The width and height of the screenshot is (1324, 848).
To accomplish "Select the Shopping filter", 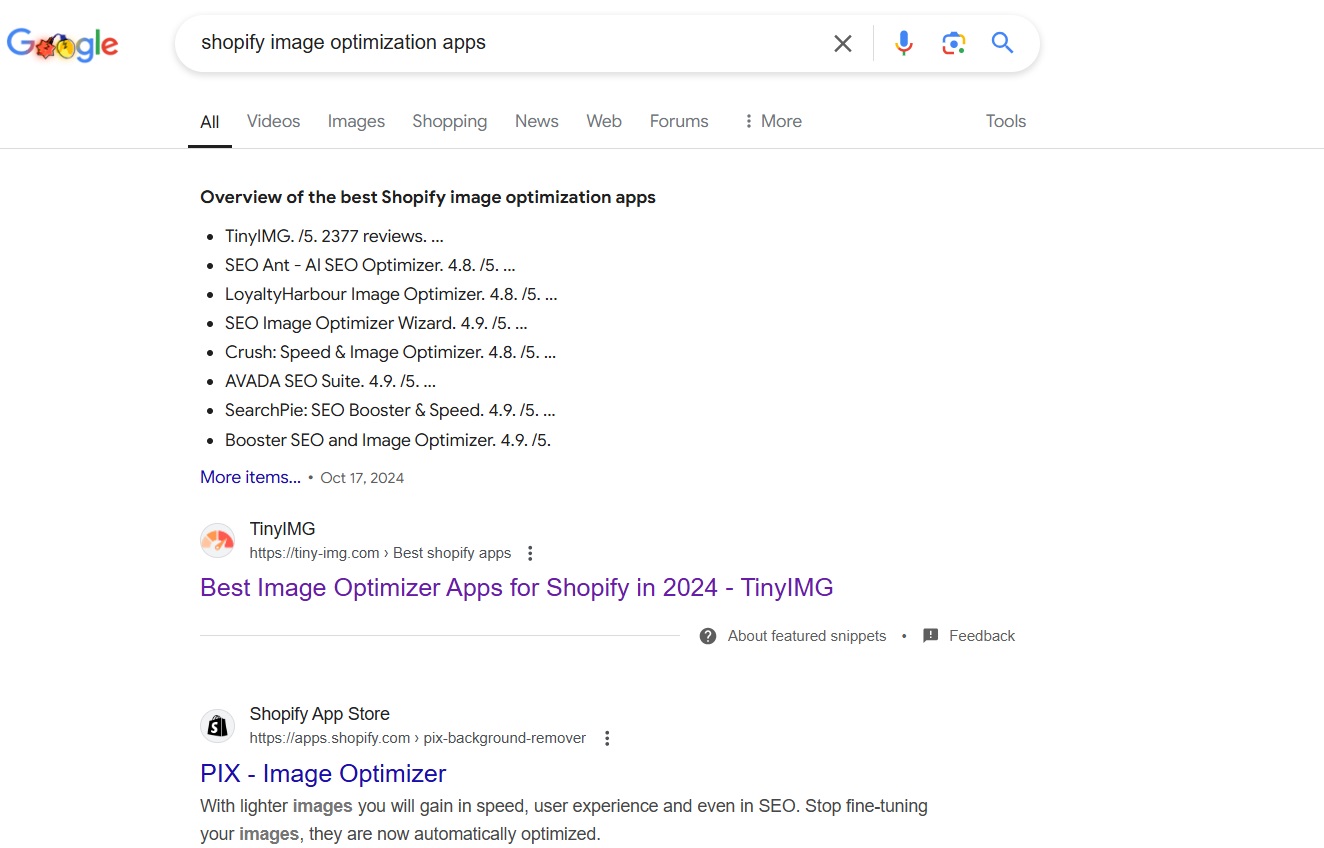I will click(449, 121).
